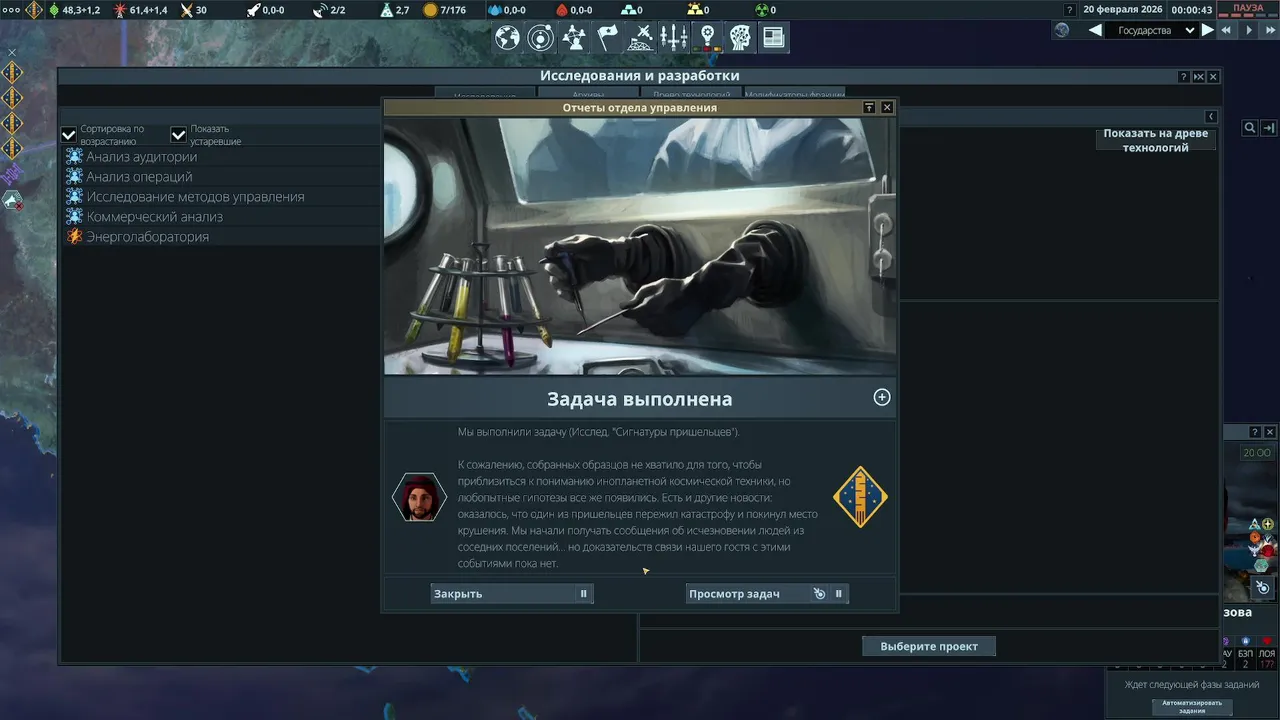The image size is (1280, 720).
Task: Open the fleets panel icon
Action: click(674, 38)
